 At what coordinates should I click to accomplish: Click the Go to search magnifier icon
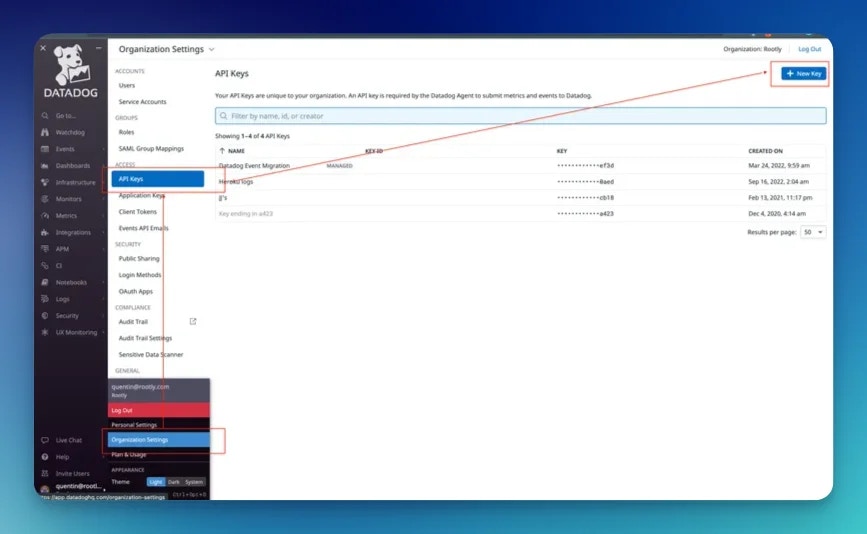[x=45, y=116]
